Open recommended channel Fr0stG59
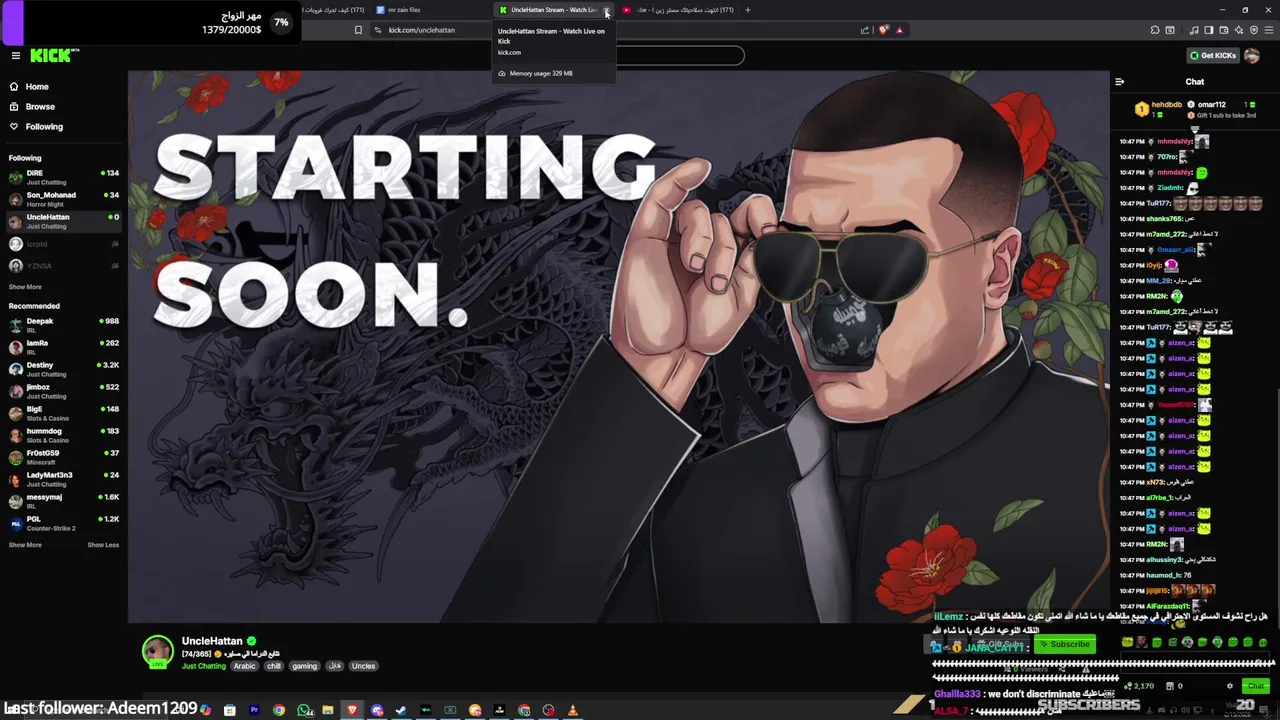Image resolution: width=1280 pixels, height=720 pixels. tap(63, 457)
